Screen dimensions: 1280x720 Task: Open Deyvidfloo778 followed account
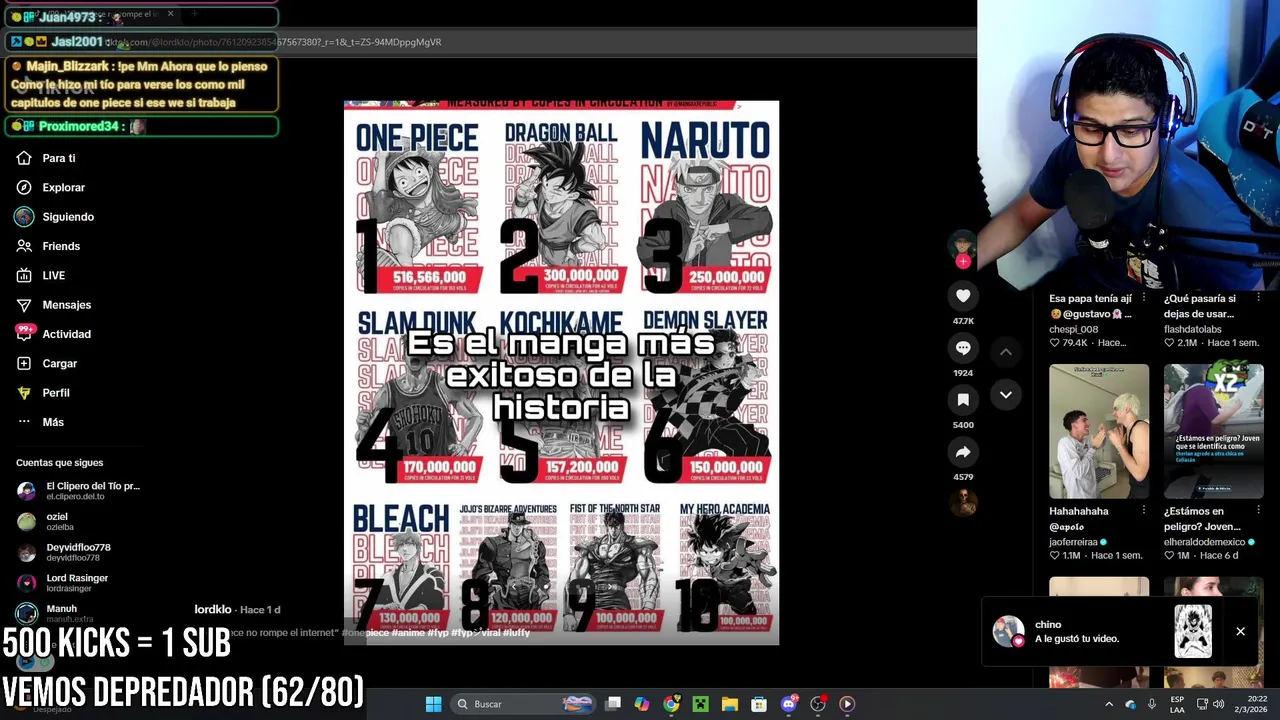click(x=64, y=552)
